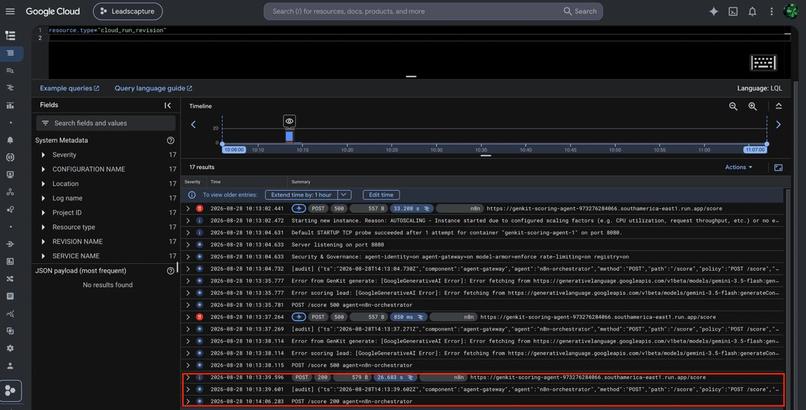Expand the Severity field group
This screenshot has width=806, height=410.
tap(43, 155)
